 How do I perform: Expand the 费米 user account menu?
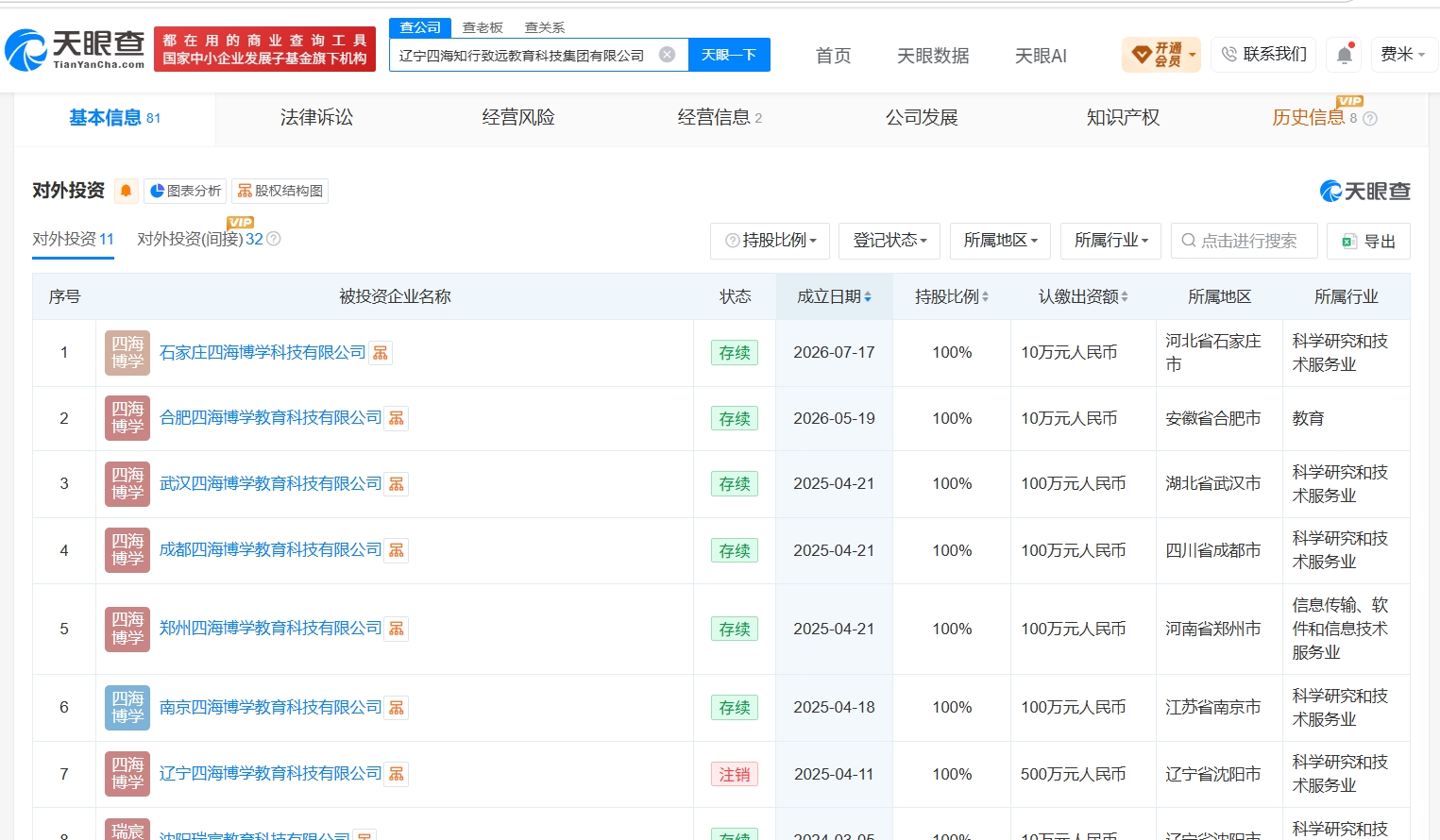(1402, 55)
